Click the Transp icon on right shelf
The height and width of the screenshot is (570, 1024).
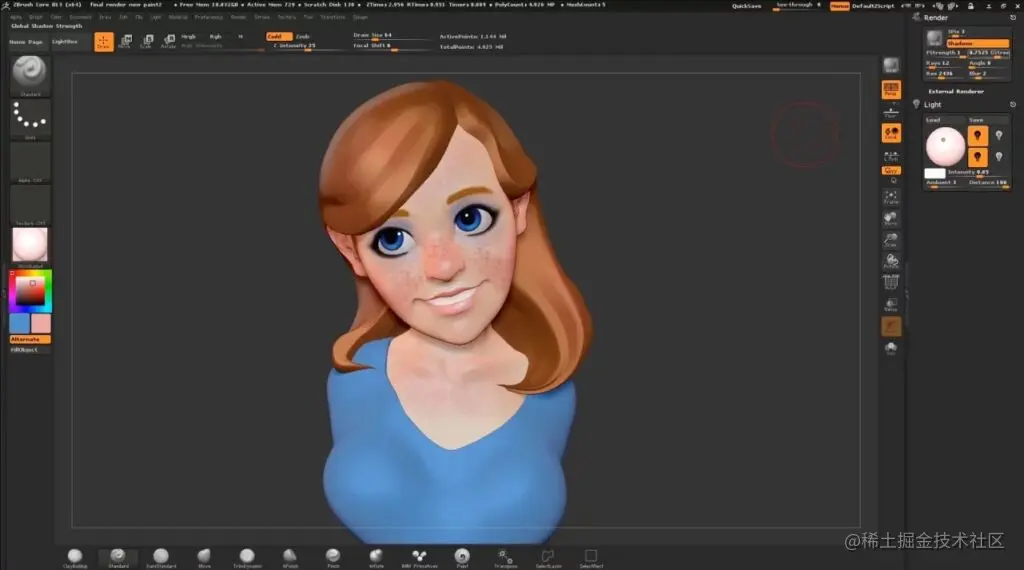click(891, 304)
